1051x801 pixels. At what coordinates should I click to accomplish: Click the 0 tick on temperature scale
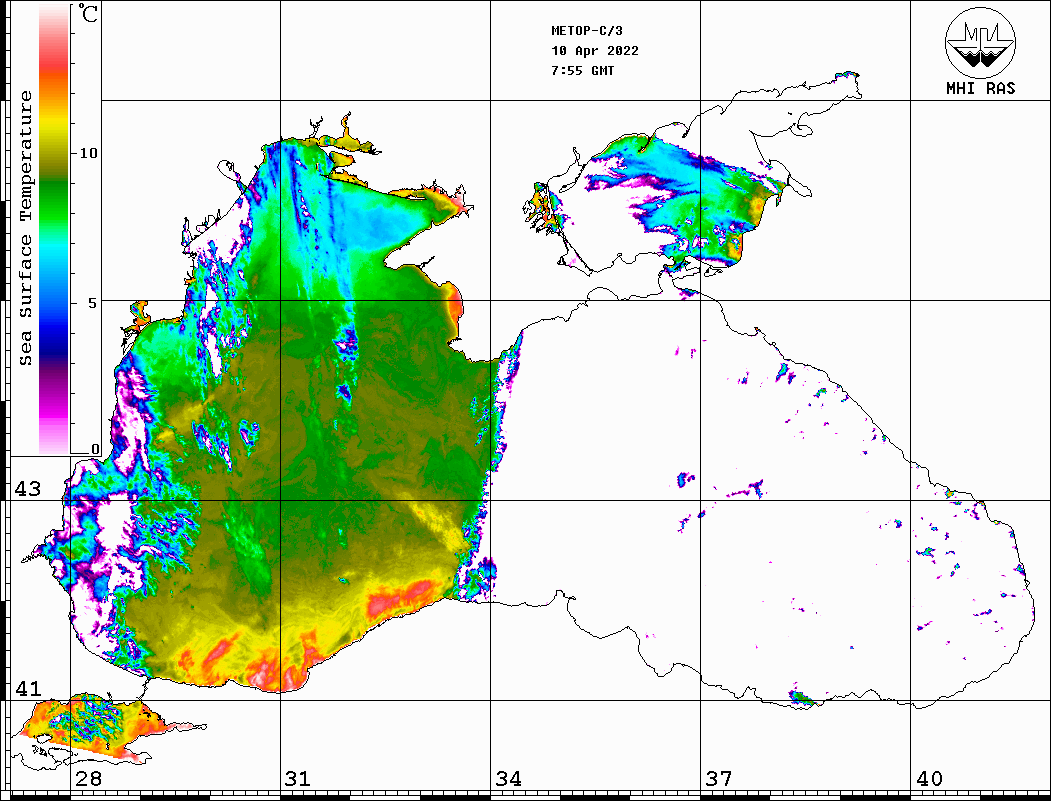point(95,449)
